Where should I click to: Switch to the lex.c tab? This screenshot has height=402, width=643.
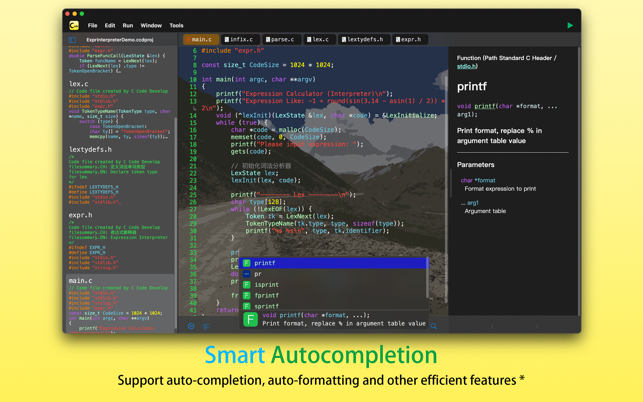point(319,39)
